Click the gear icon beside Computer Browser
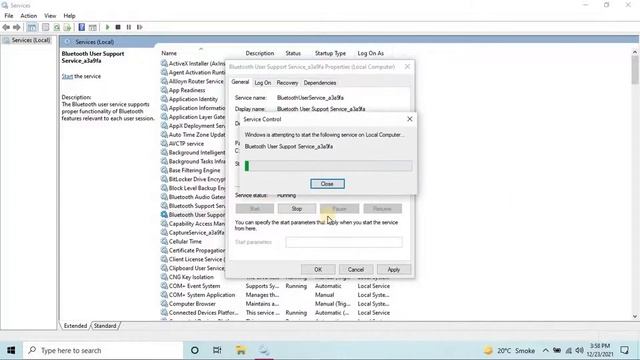 pyautogui.click(x=164, y=304)
